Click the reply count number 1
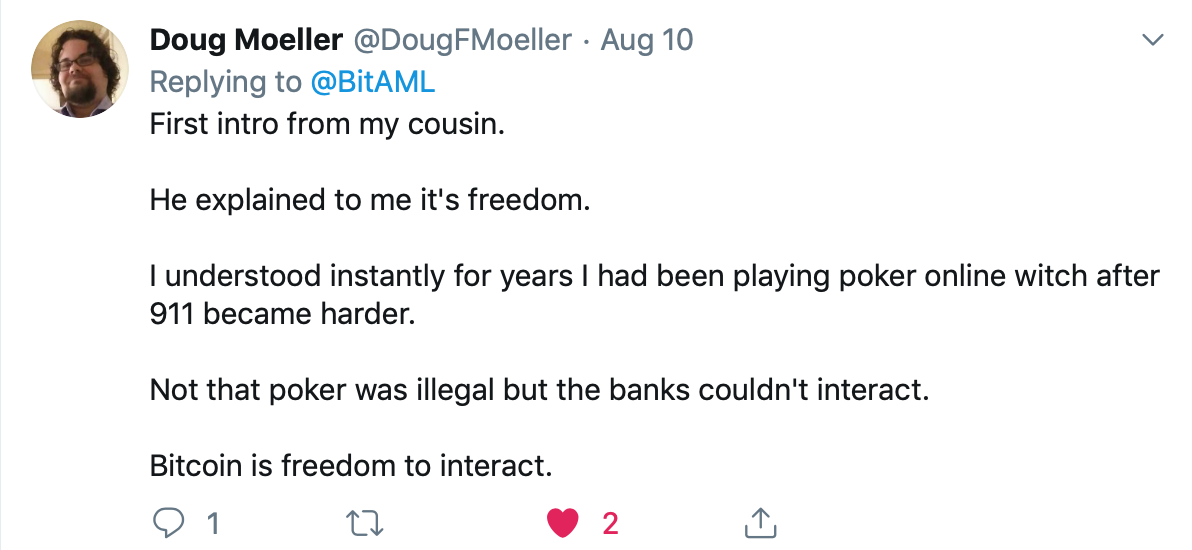This screenshot has height=550, width=1192. point(212,522)
